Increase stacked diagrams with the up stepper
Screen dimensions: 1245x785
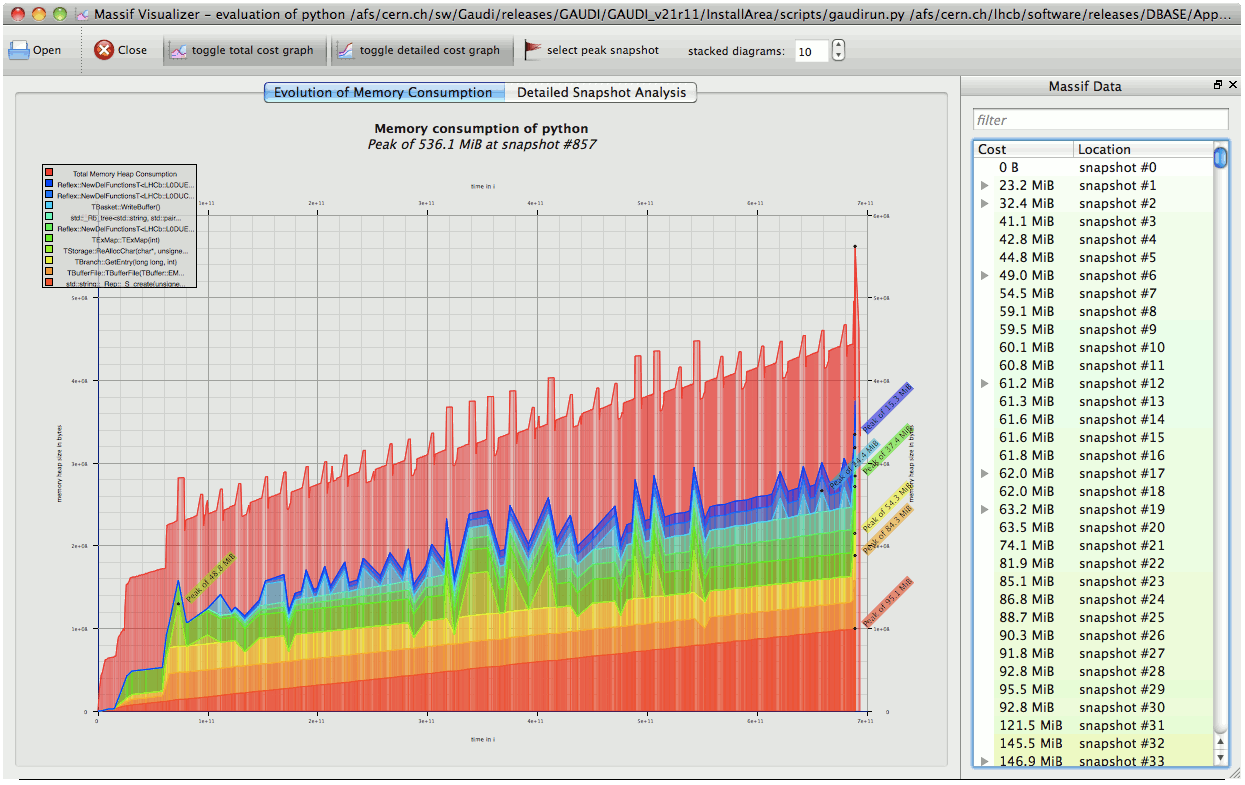point(838,44)
